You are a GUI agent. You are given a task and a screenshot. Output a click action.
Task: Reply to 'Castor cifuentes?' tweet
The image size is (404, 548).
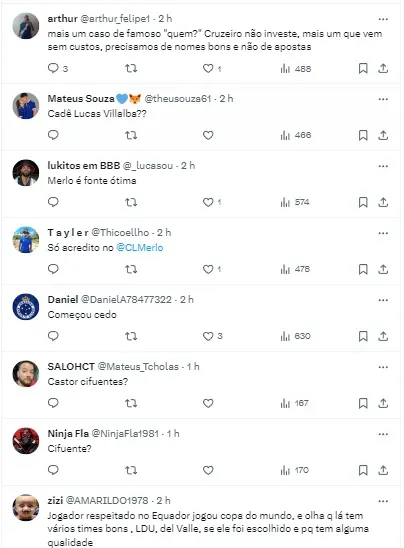53,403
